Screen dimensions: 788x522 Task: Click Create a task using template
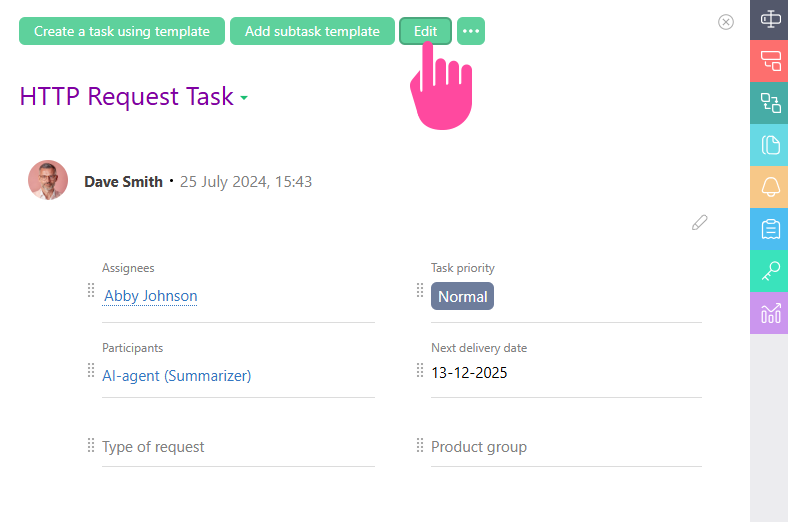[122, 31]
